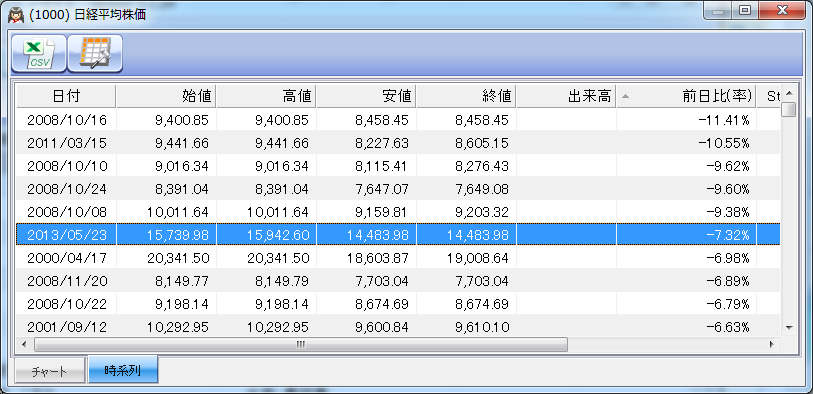Select the row dated 2008/10/22

click(x=398, y=303)
